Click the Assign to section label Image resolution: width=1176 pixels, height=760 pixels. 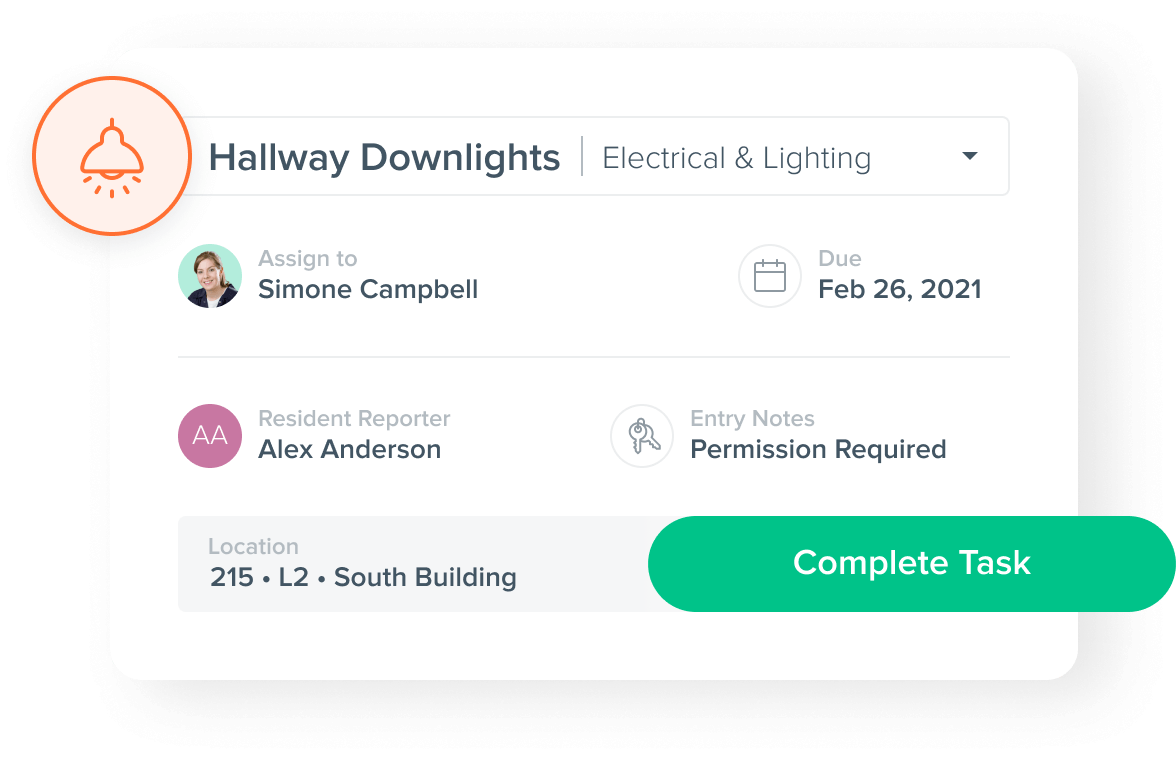point(307,258)
